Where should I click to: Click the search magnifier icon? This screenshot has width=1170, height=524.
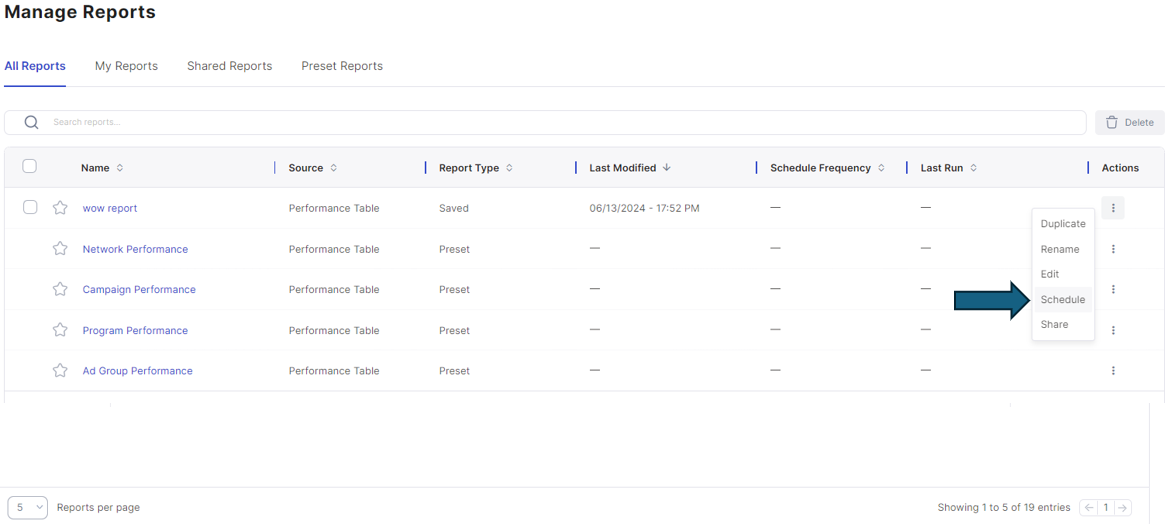[31, 122]
